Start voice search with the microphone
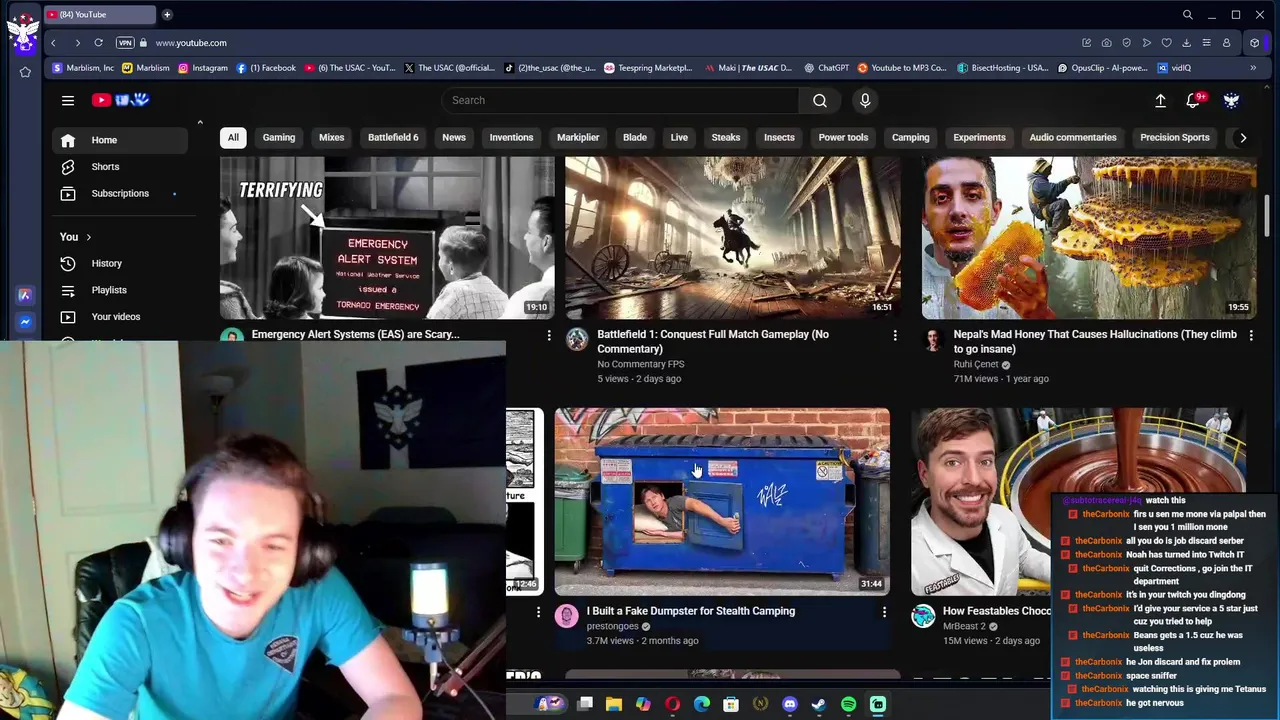The height and width of the screenshot is (720, 1280). 865,100
